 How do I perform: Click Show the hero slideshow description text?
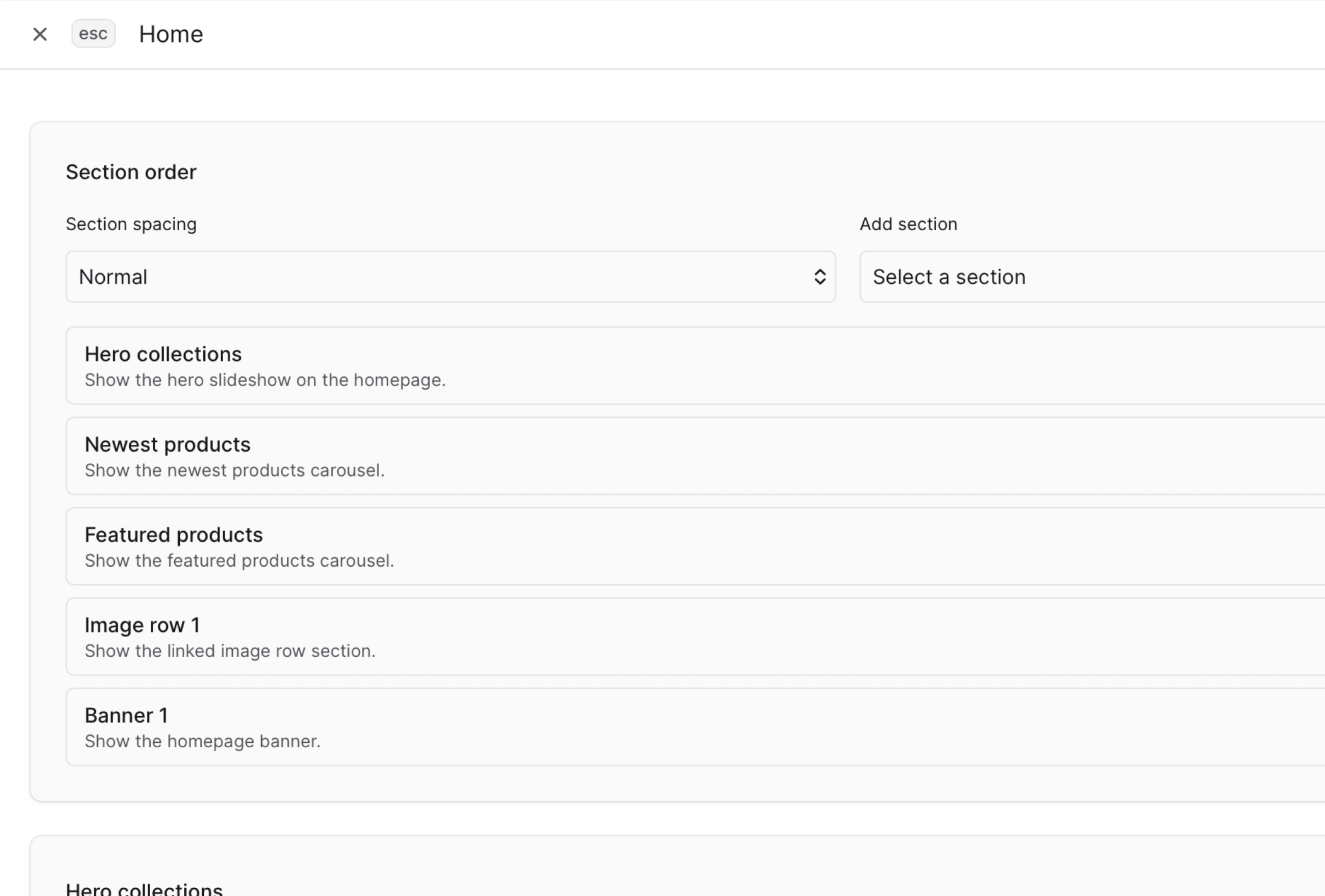coord(265,380)
